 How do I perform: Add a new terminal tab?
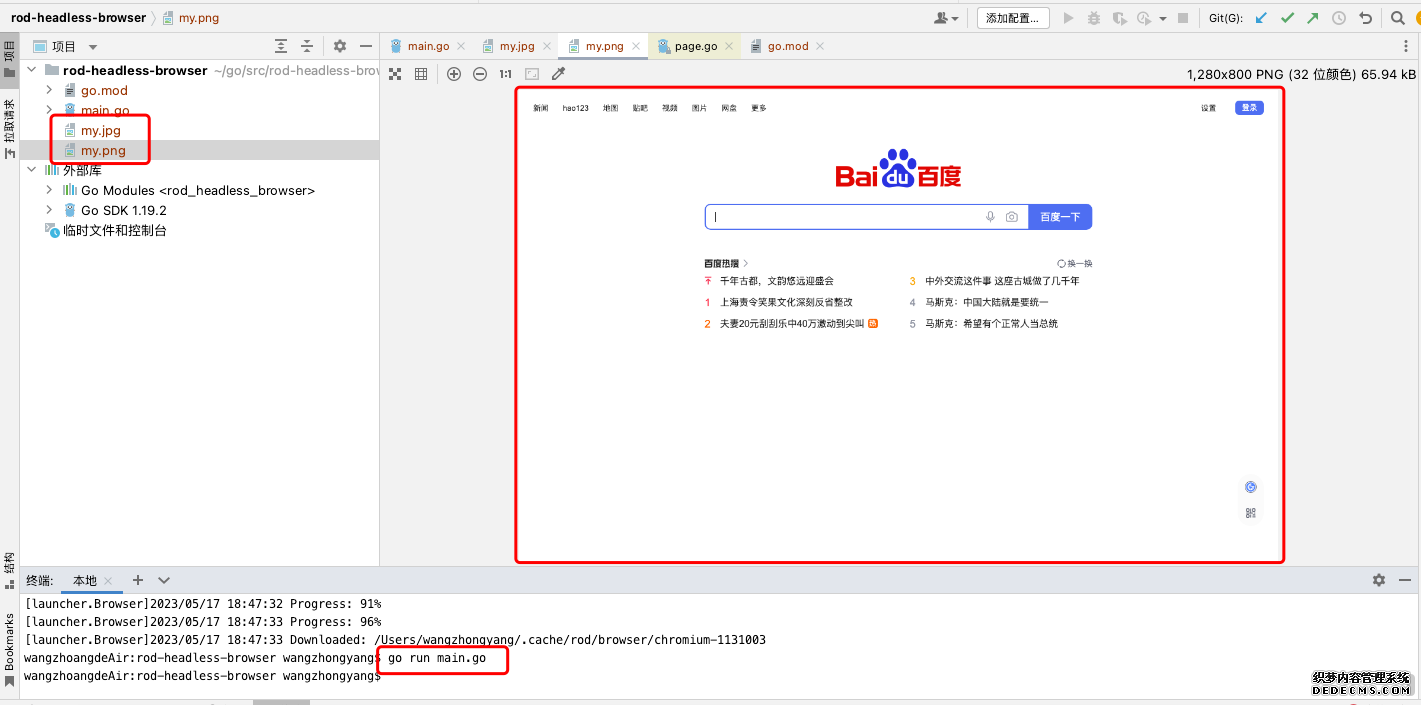coord(138,580)
